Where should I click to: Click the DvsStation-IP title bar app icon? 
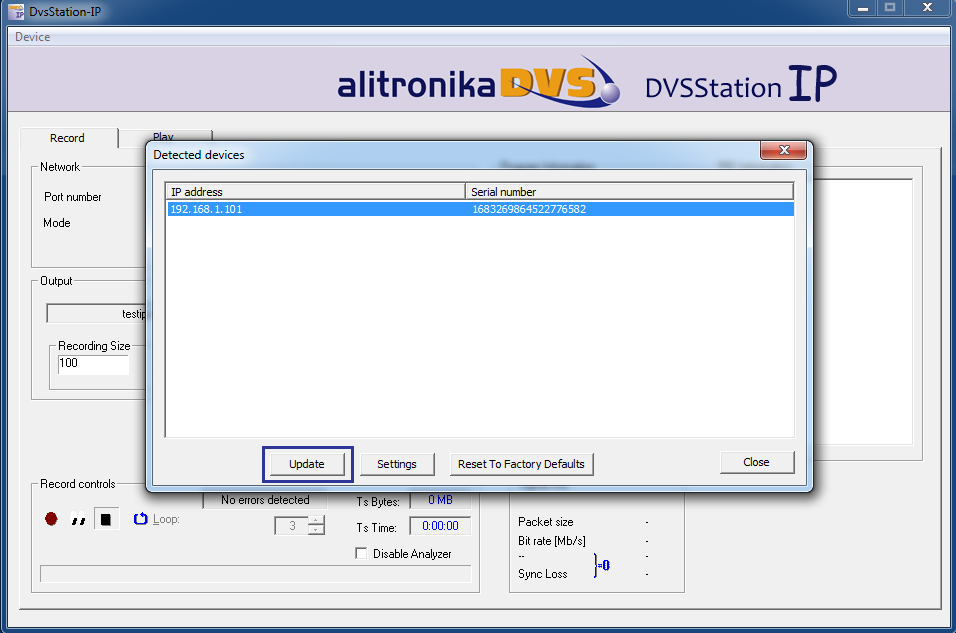point(14,10)
